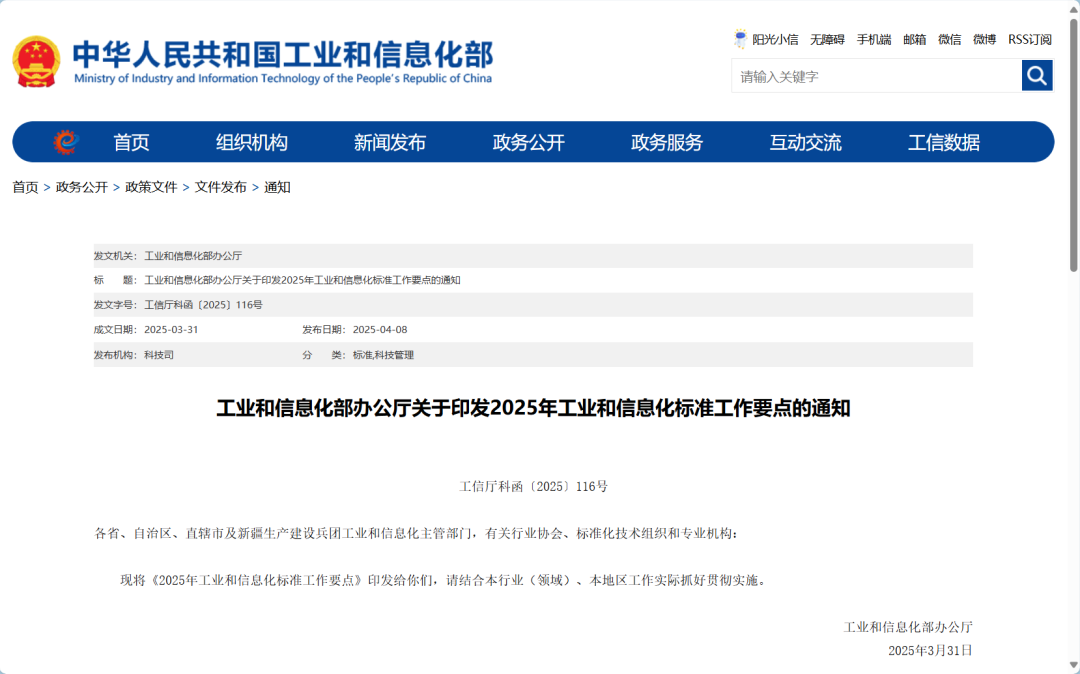Click document number 工信厅科函〔2025〕116号 in the 发文字号 row
This screenshot has height=674, width=1080.
203,305
